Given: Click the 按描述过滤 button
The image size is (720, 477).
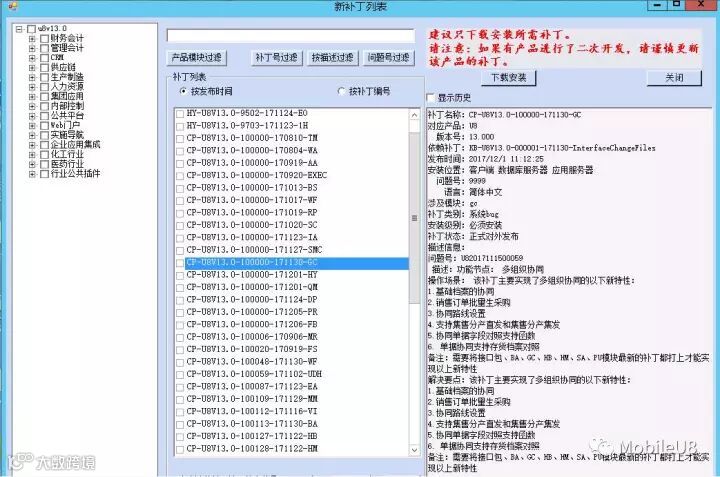Looking at the screenshot, I should tap(332, 57).
